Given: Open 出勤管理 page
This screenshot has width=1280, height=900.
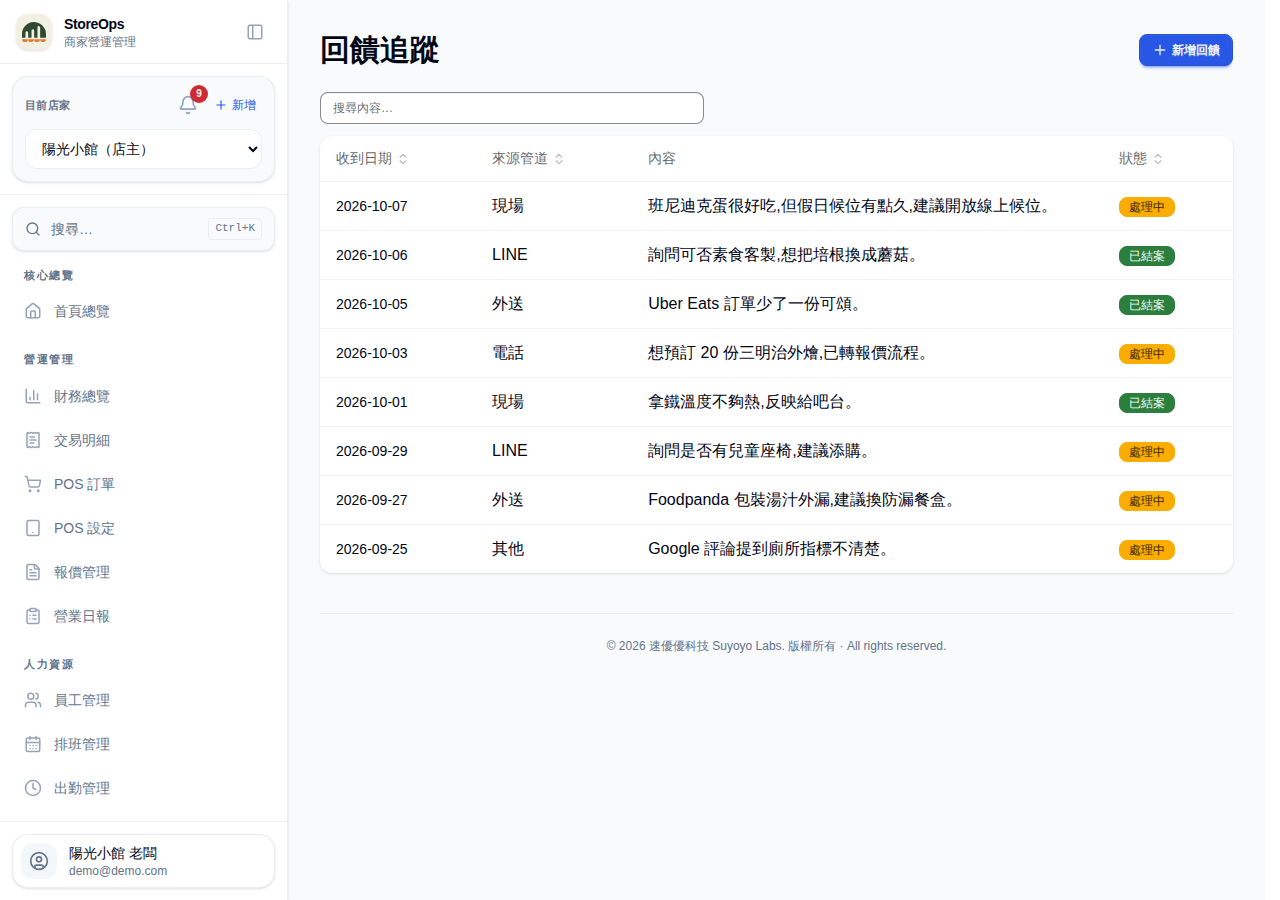Looking at the screenshot, I should coord(143,788).
